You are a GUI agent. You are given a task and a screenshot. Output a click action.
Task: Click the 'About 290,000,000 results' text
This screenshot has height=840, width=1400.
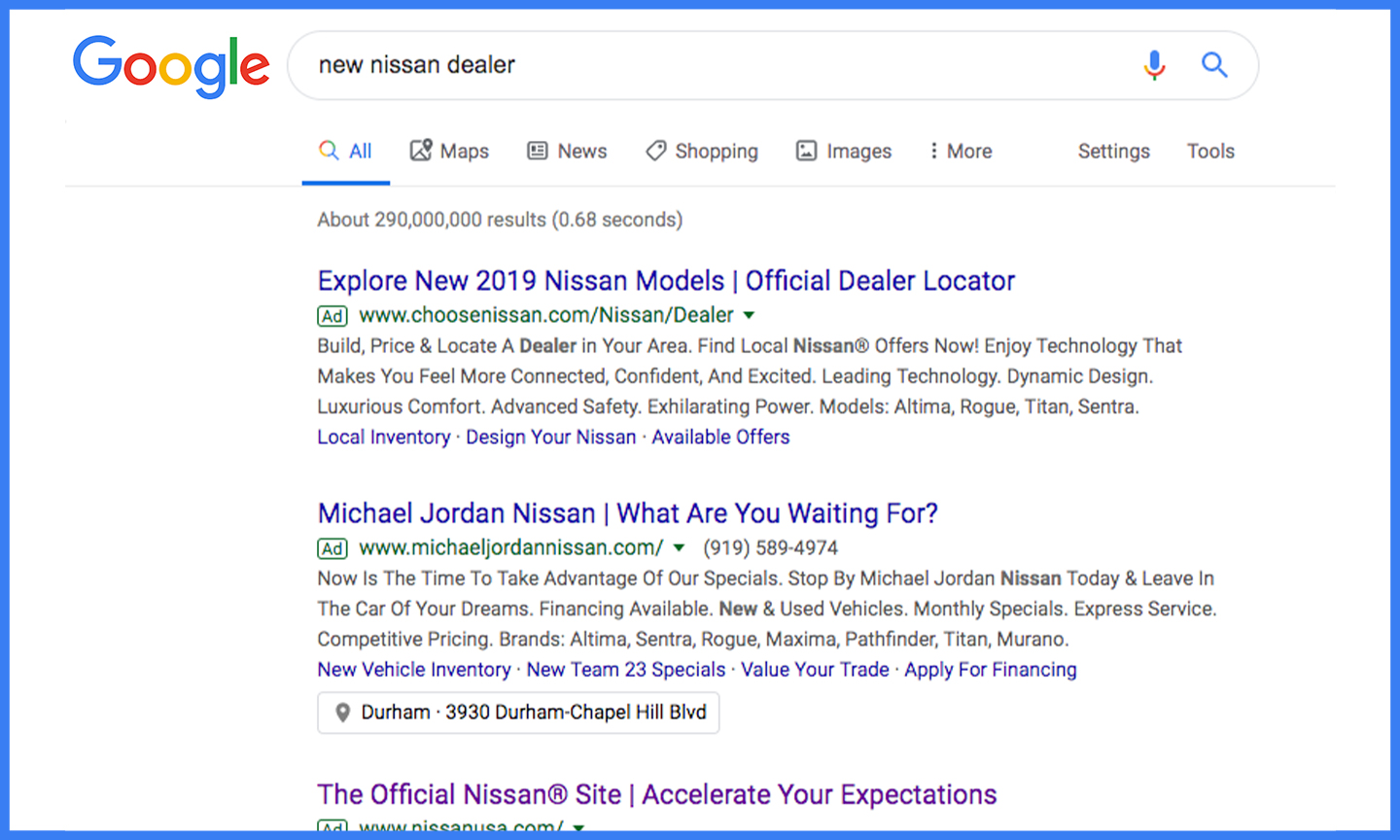500,220
